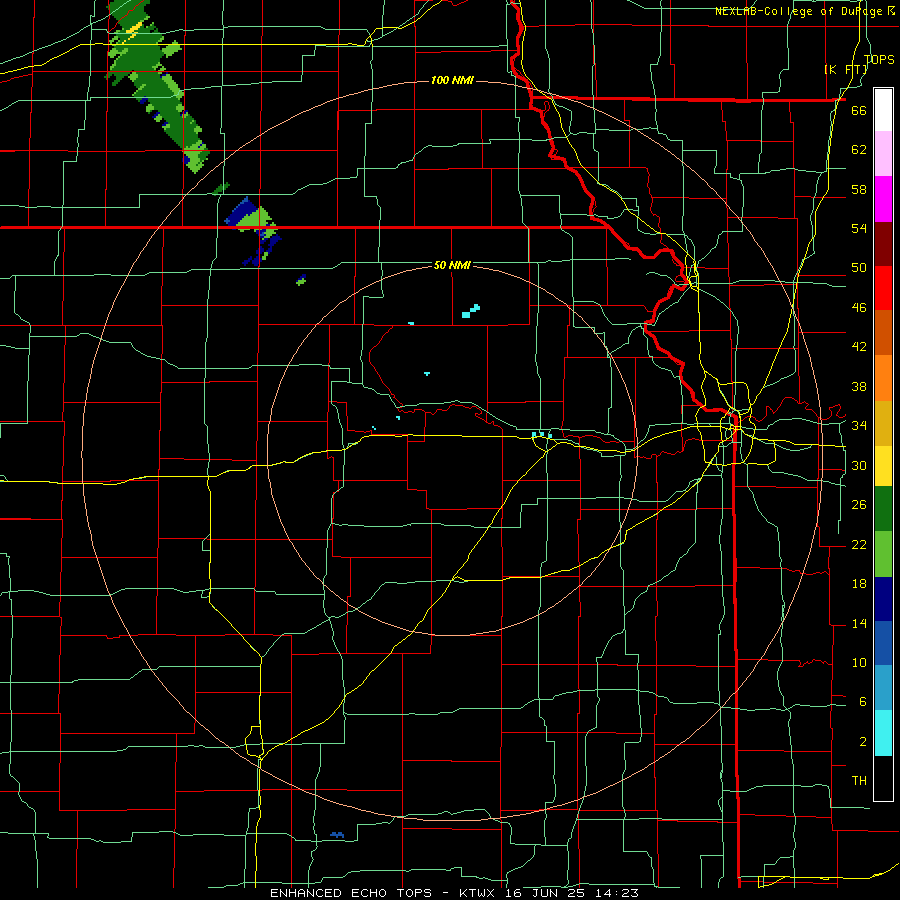Image resolution: width=900 pixels, height=900 pixels.
Task: Select the black TH threshold swatch
Action: click(x=883, y=778)
